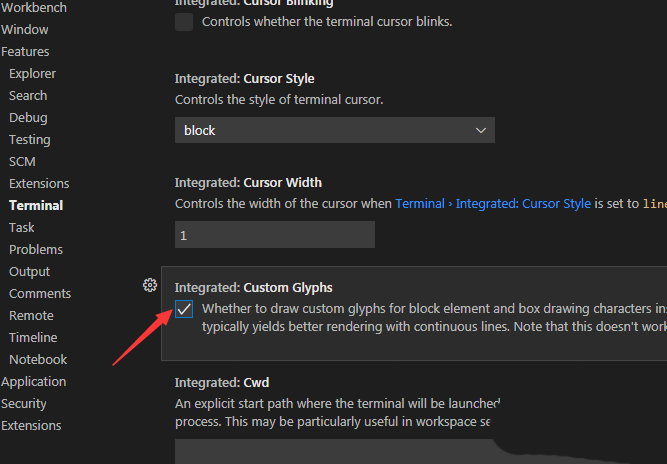Open Problems settings in sidebar
The image size is (667, 464).
pos(36,250)
